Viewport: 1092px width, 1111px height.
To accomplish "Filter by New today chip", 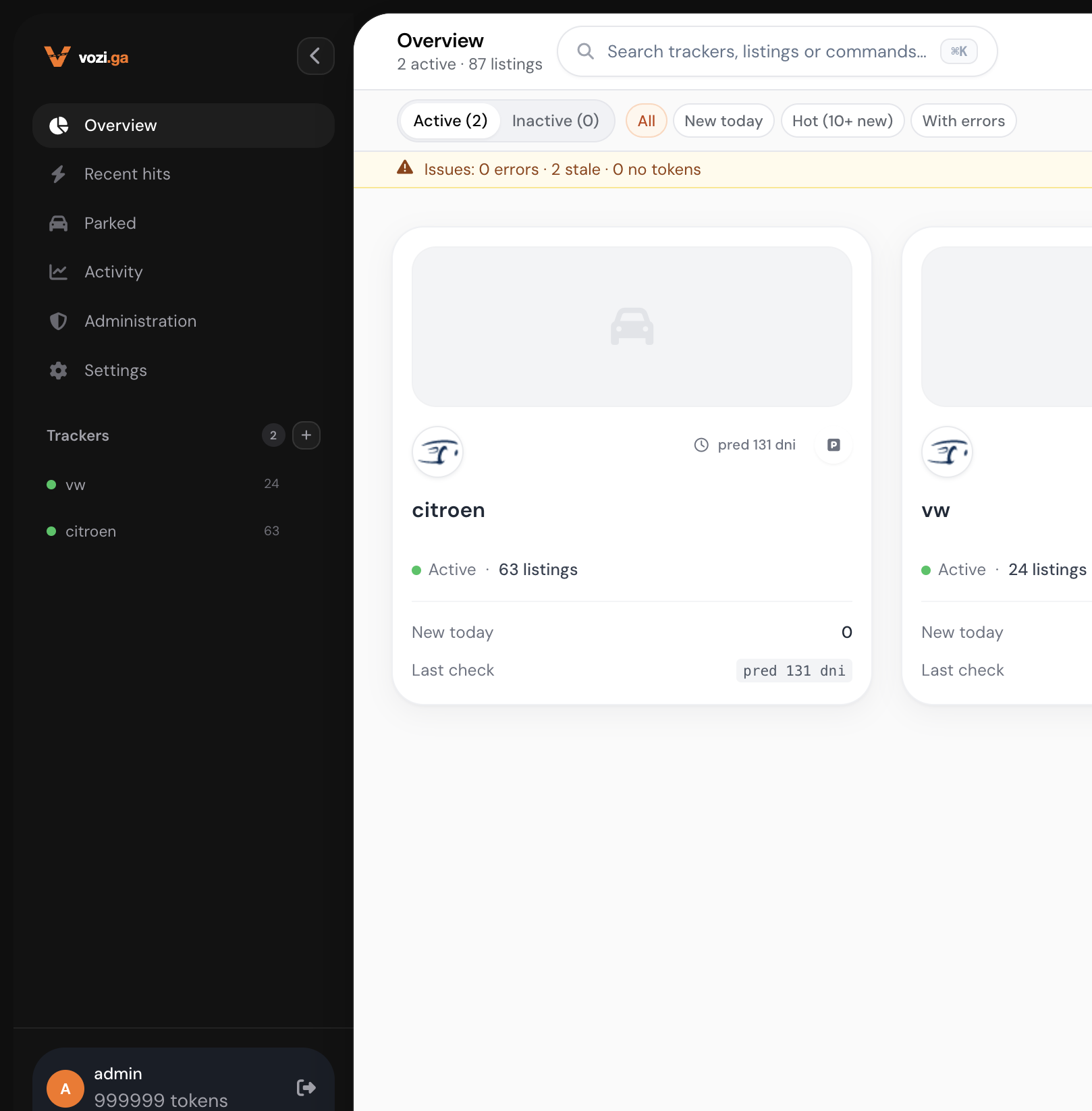I will 724,121.
